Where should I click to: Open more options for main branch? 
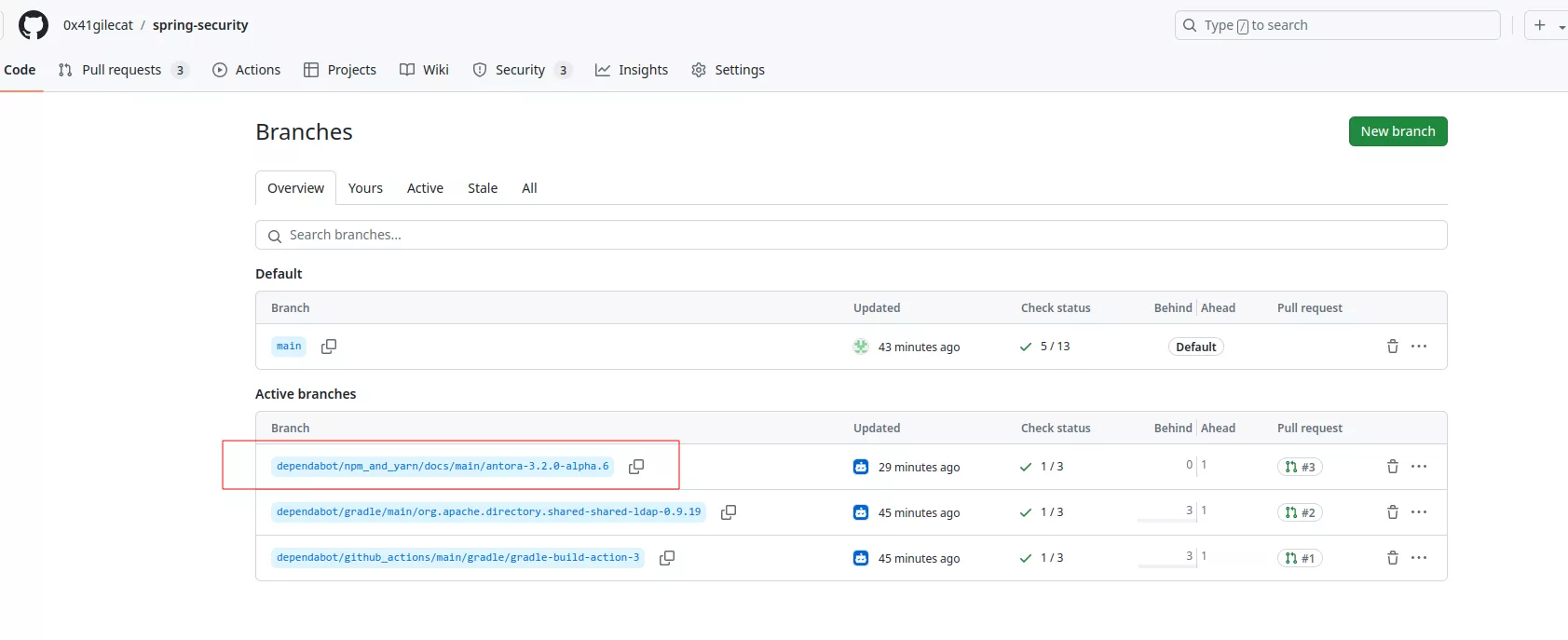point(1419,347)
